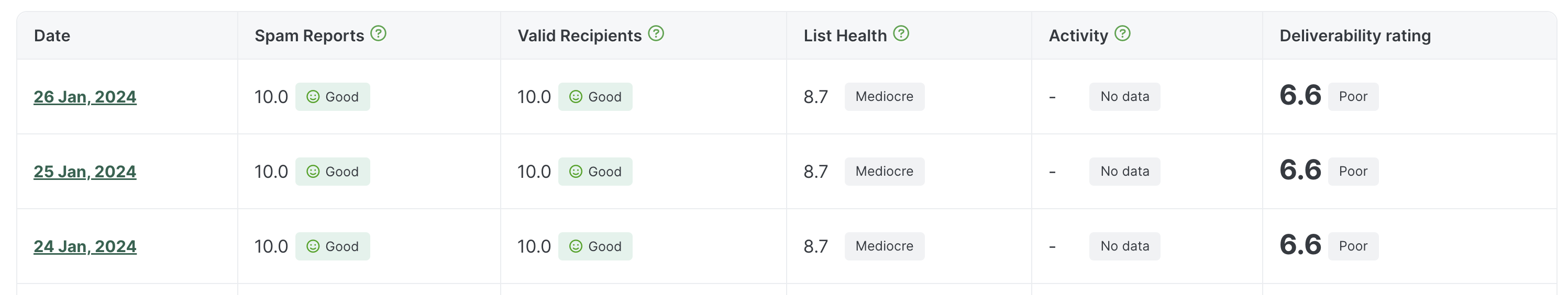This screenshot has height=295, width=1568.
Task: Show Valid Recipients help tooltip icon
Action: click(656, 33)
